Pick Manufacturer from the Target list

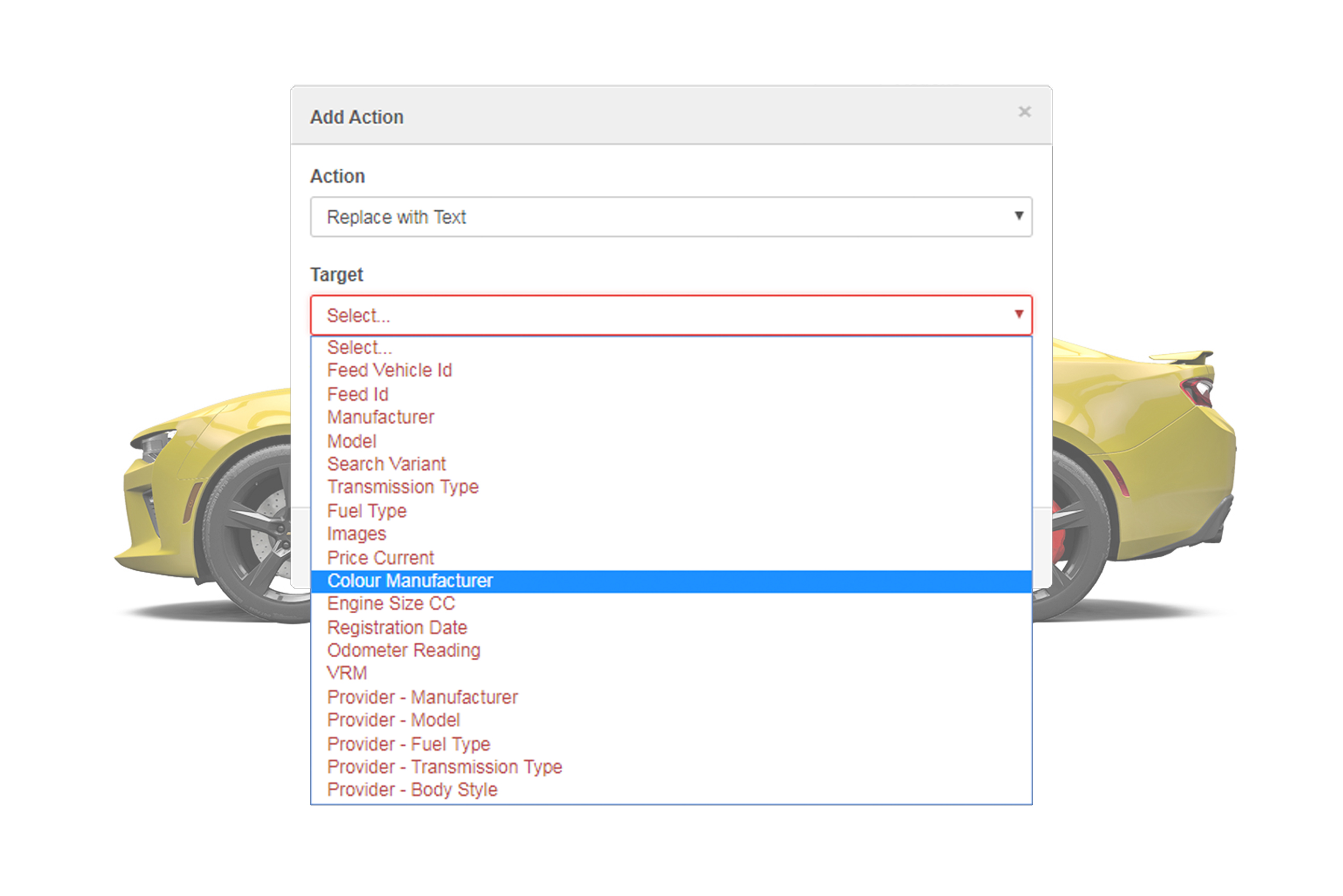coord(671,417)
